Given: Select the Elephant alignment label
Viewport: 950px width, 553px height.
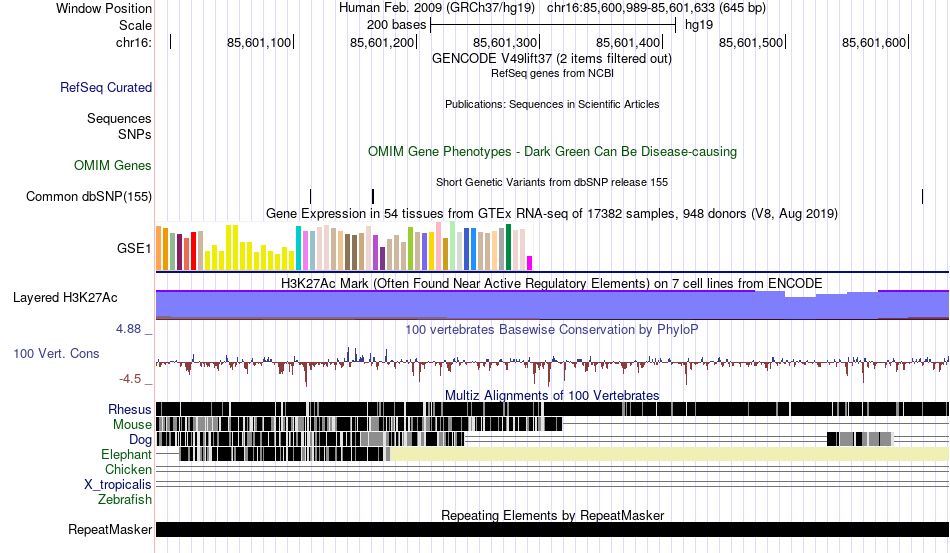Looking at the screenshot, I should [126, 454].
